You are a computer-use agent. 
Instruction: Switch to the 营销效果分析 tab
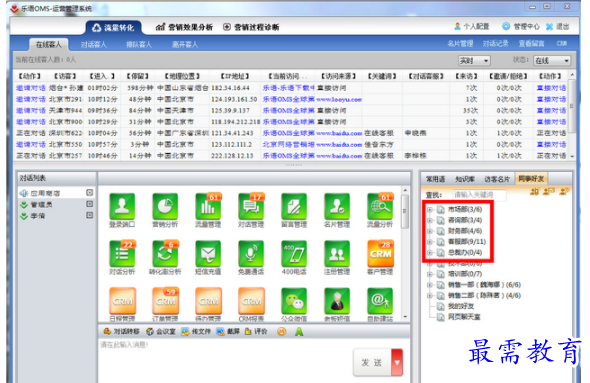click(x=184, y=27)
